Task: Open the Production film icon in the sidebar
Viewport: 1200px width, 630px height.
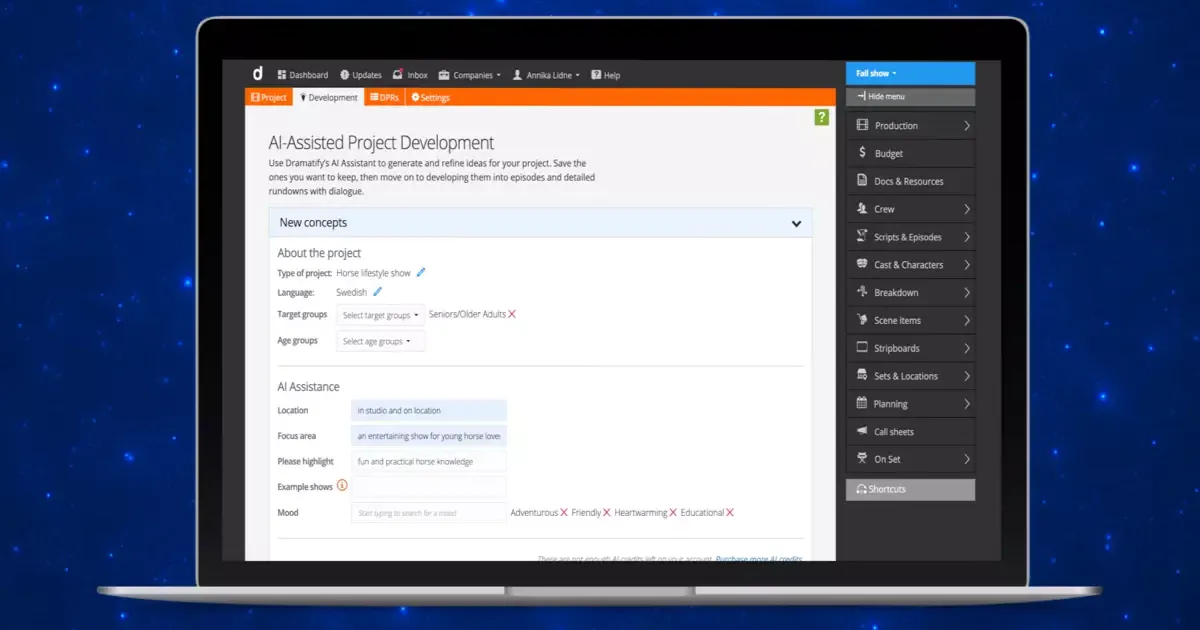Action: (862, 125)
